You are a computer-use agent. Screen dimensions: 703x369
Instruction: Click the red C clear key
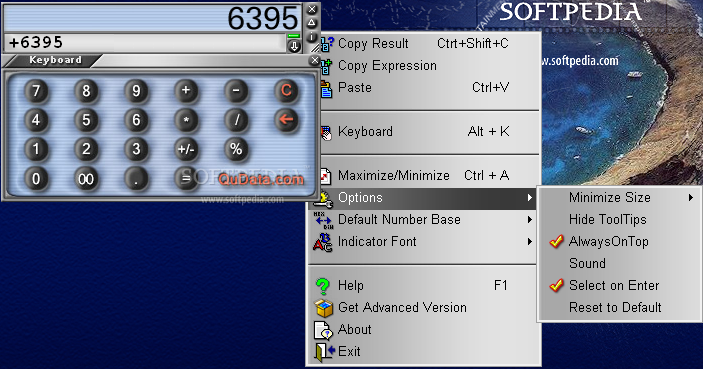point(286,91)
